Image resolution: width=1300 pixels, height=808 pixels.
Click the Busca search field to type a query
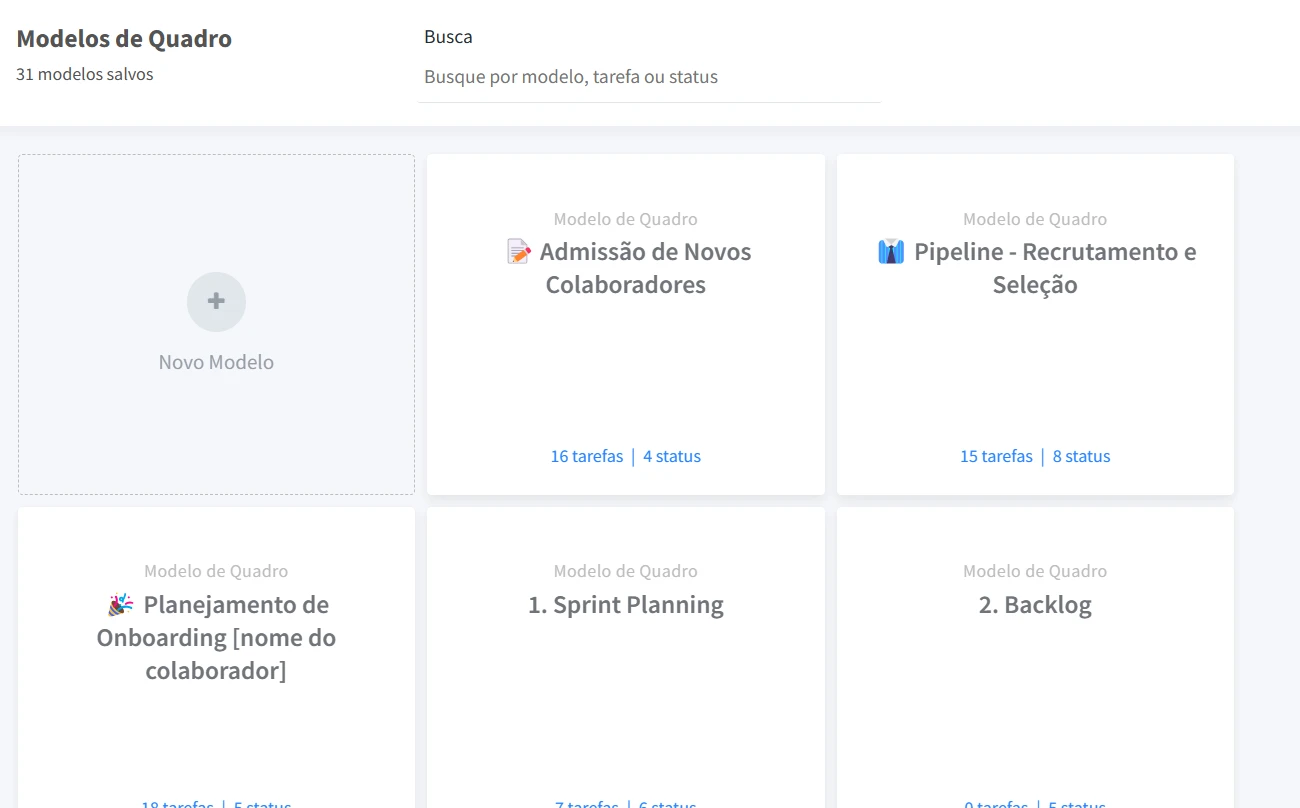coord(650,77)
